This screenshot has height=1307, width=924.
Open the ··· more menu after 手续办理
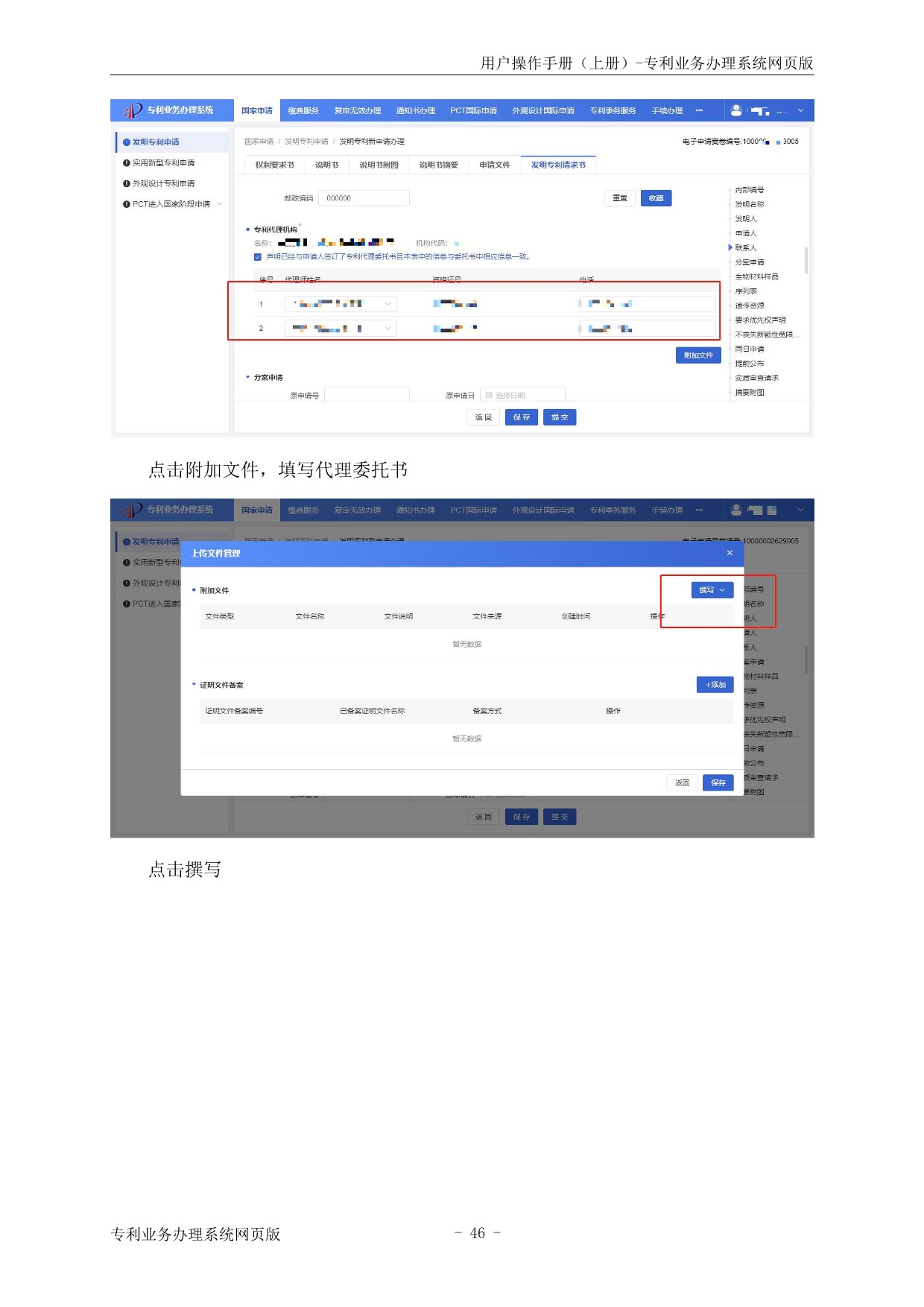tap(699, 111)
